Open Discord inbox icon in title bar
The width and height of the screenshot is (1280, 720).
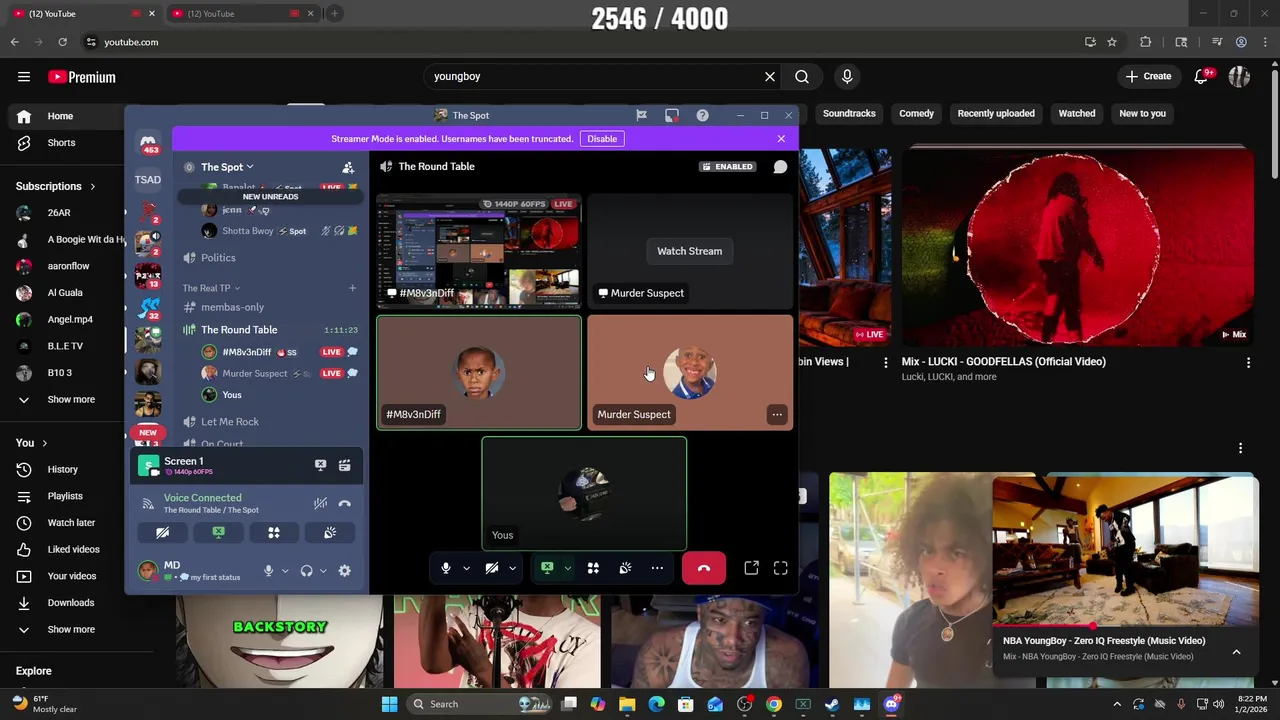(x=672, y=115)
